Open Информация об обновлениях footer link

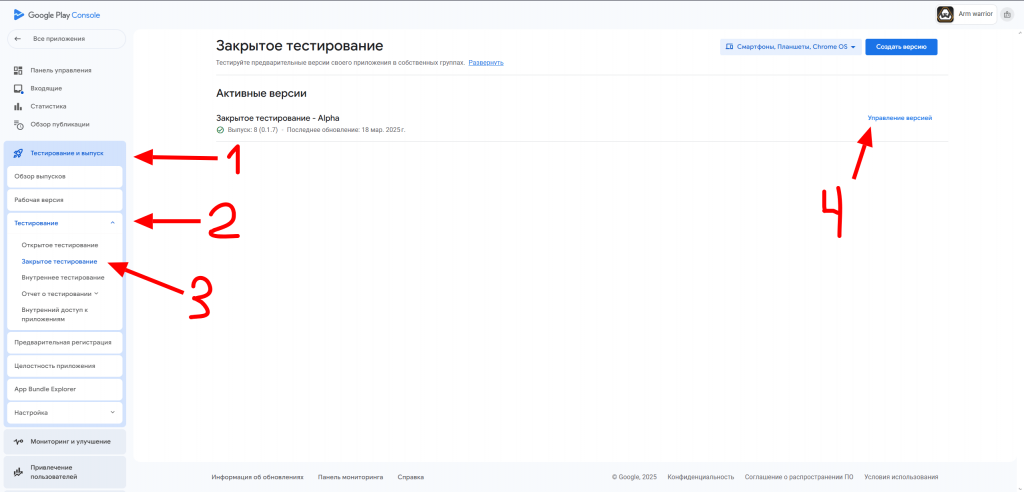[x=257, y=477]
